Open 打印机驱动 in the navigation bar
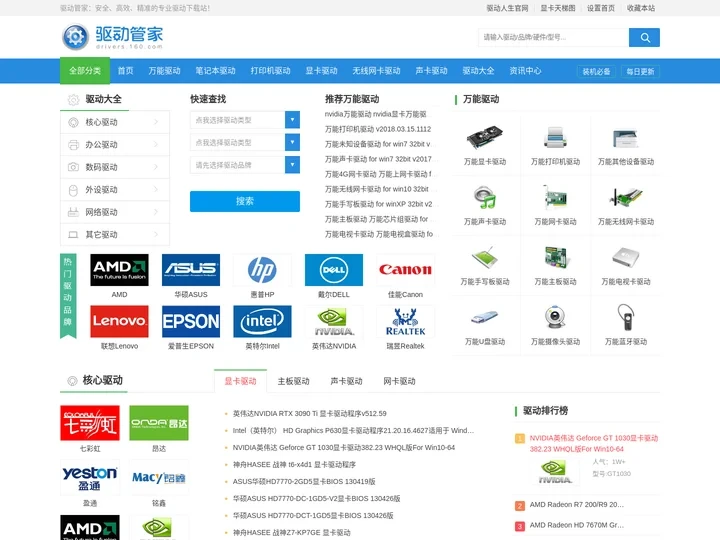 click(270, 71)
